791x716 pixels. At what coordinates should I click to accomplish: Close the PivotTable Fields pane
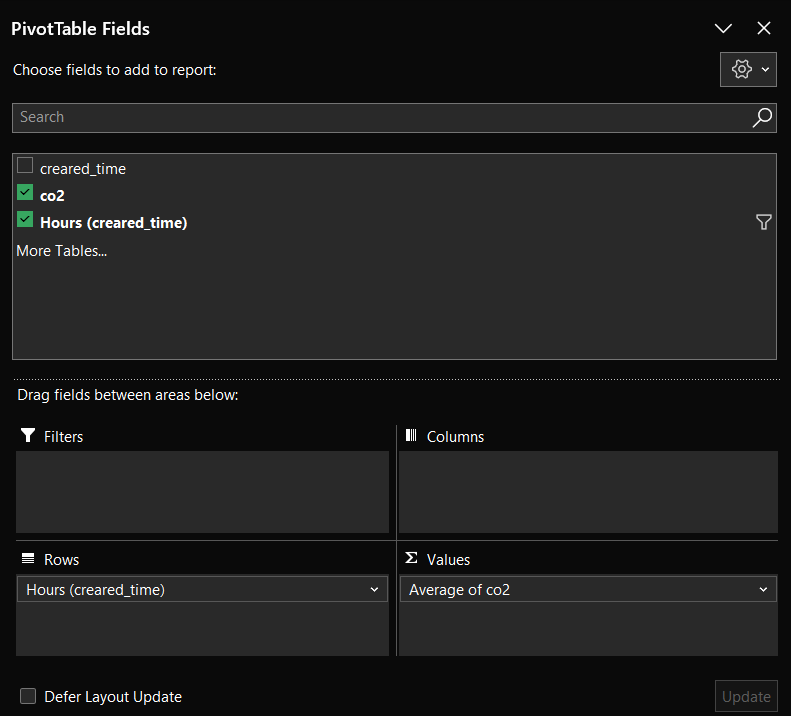(764, 28)
